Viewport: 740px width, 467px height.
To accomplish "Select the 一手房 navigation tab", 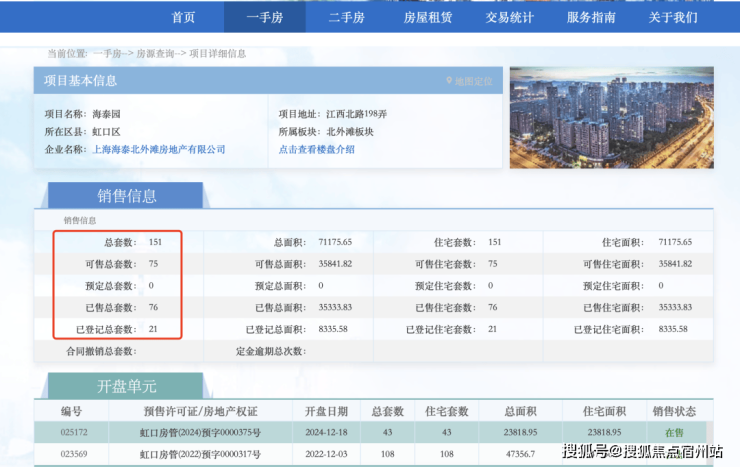I will coord(264,17).
